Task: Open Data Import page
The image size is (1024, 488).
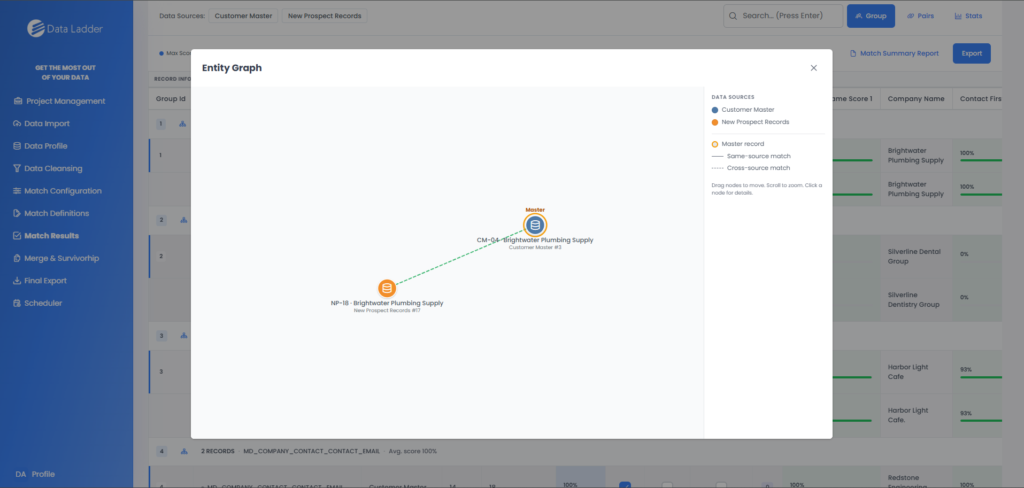Action: [42, 123]
